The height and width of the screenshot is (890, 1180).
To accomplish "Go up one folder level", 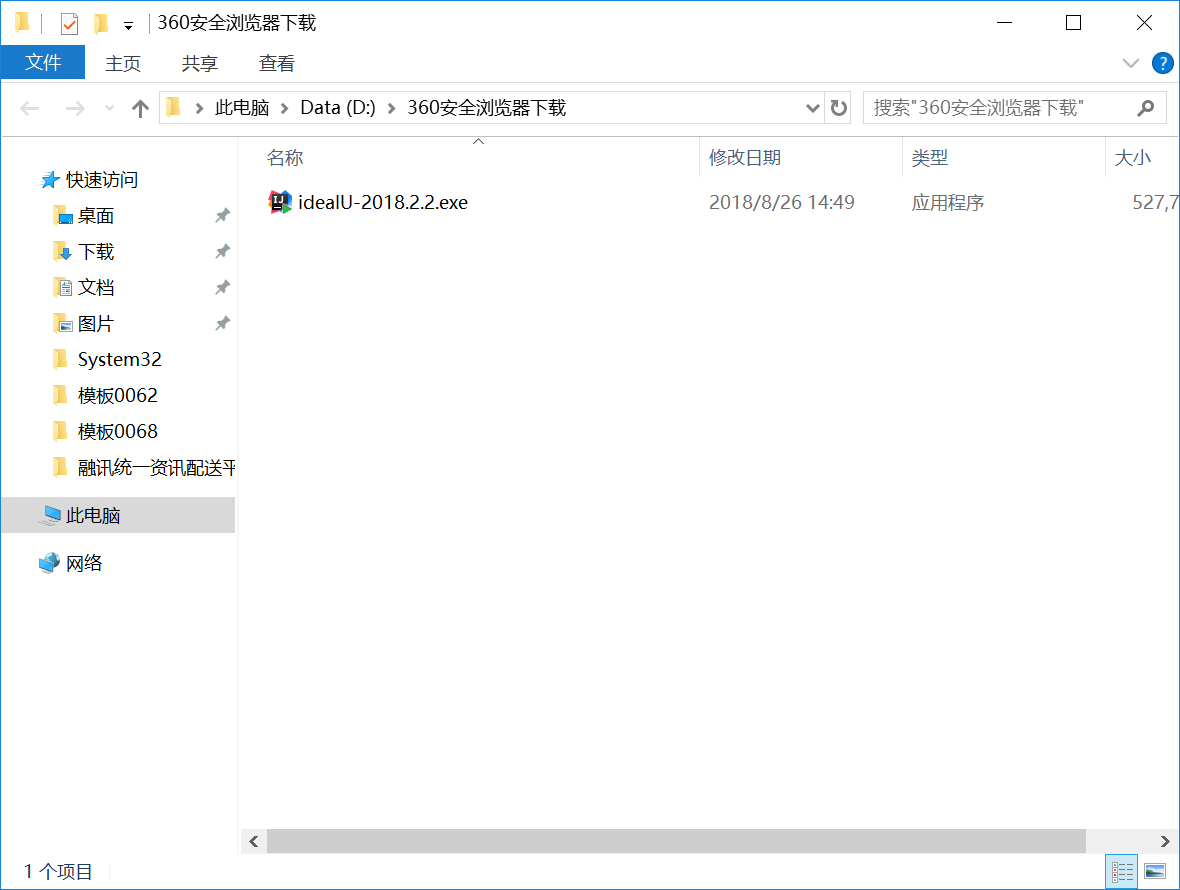I will tap(140, 109).
